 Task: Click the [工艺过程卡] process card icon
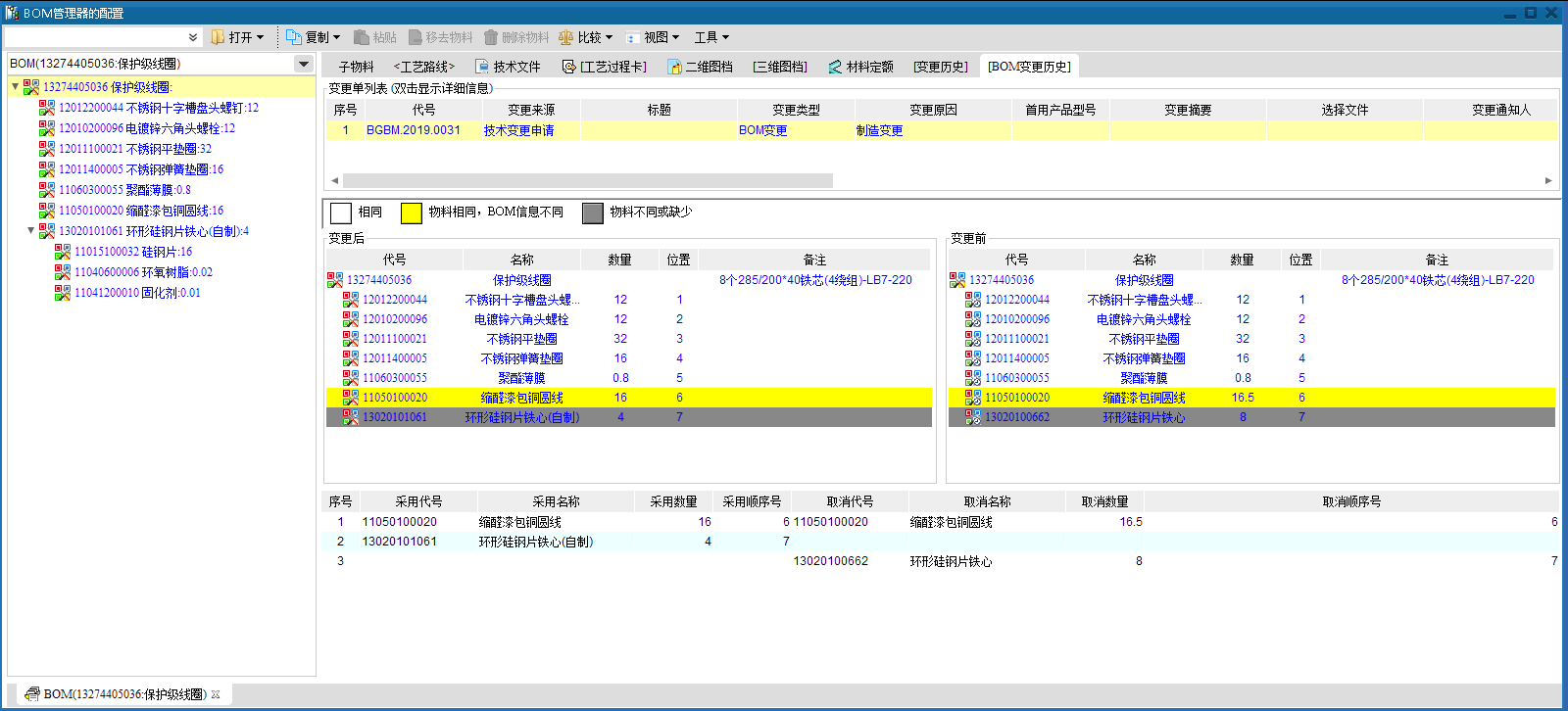[x=568, y=67]
